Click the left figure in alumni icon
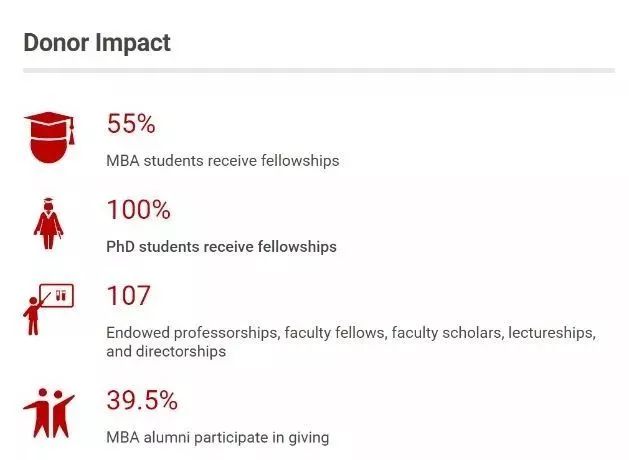 (x=38, y=413)
